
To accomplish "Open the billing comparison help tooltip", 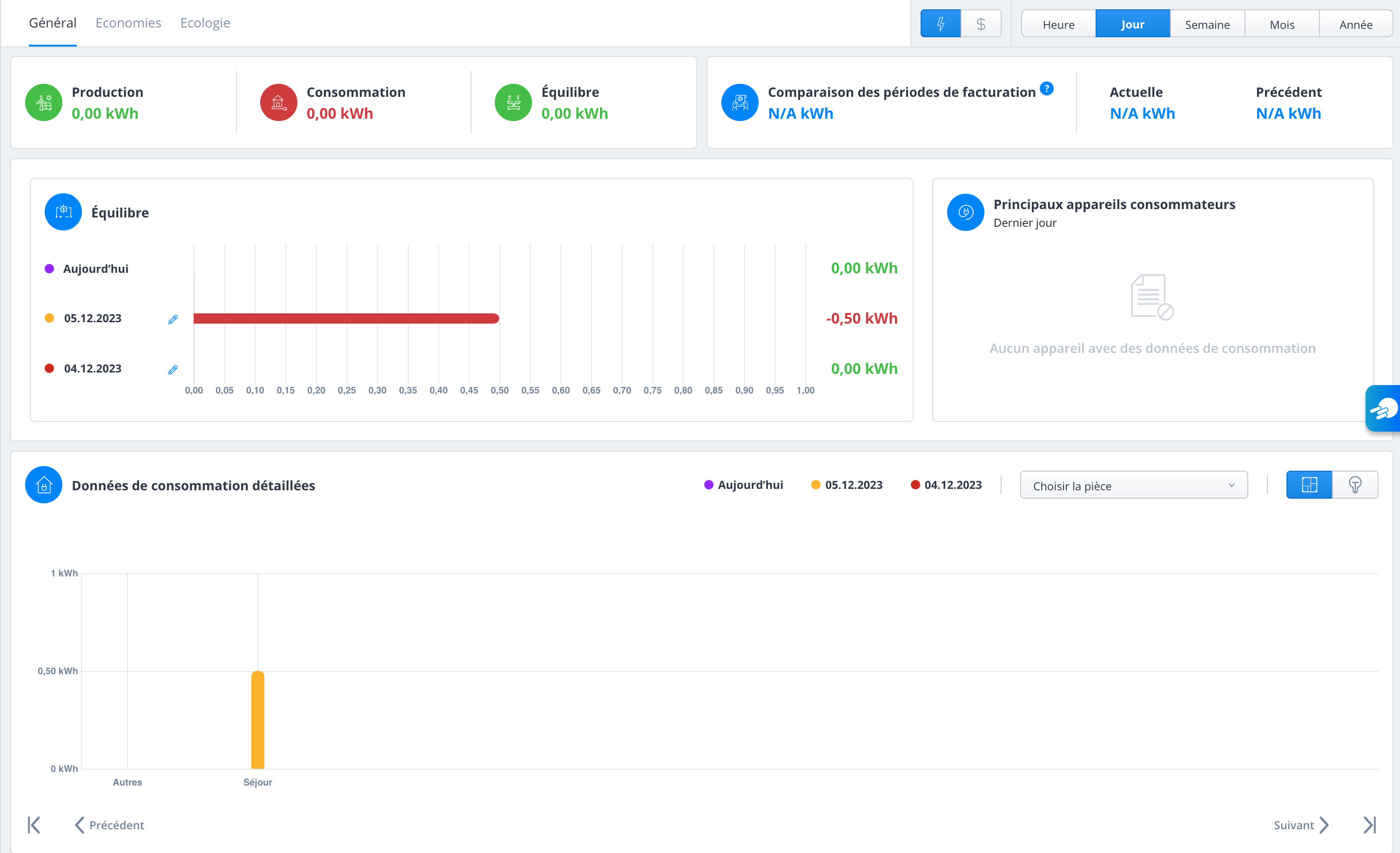I will click(x=1047, y=88).
